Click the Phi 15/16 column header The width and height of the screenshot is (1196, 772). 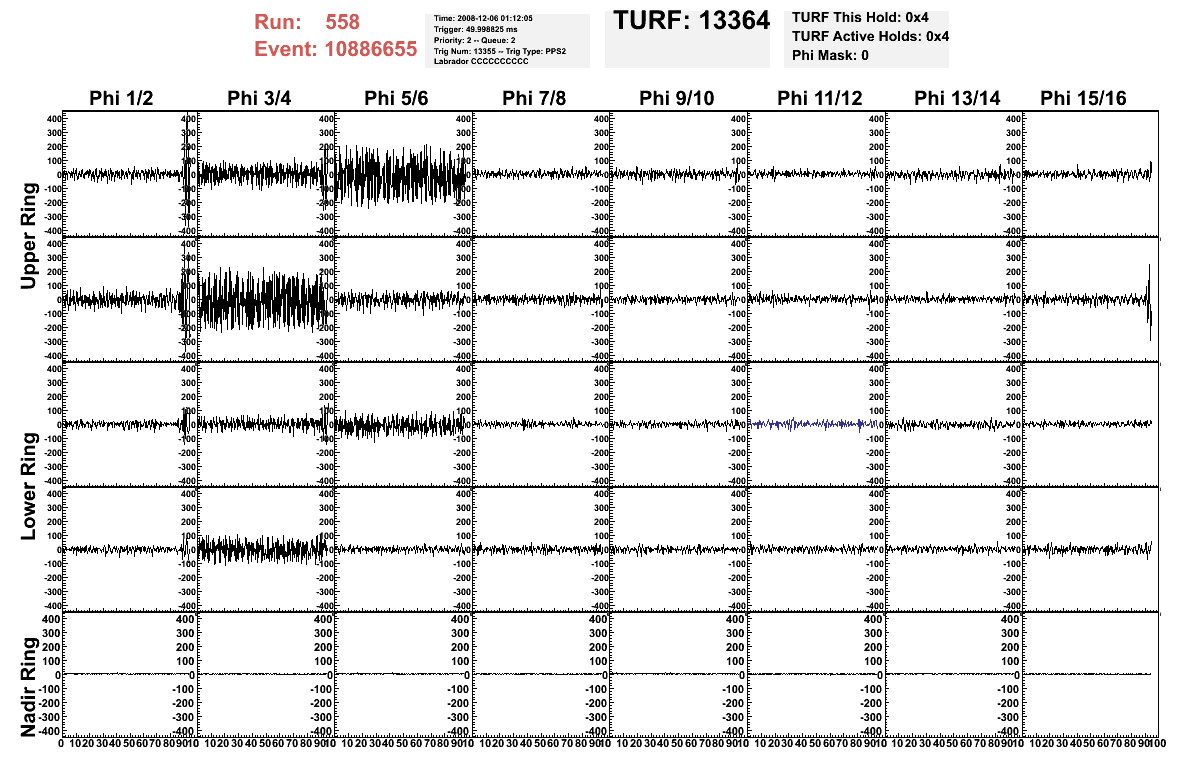pyautogui.click(x=1083, y=98)
